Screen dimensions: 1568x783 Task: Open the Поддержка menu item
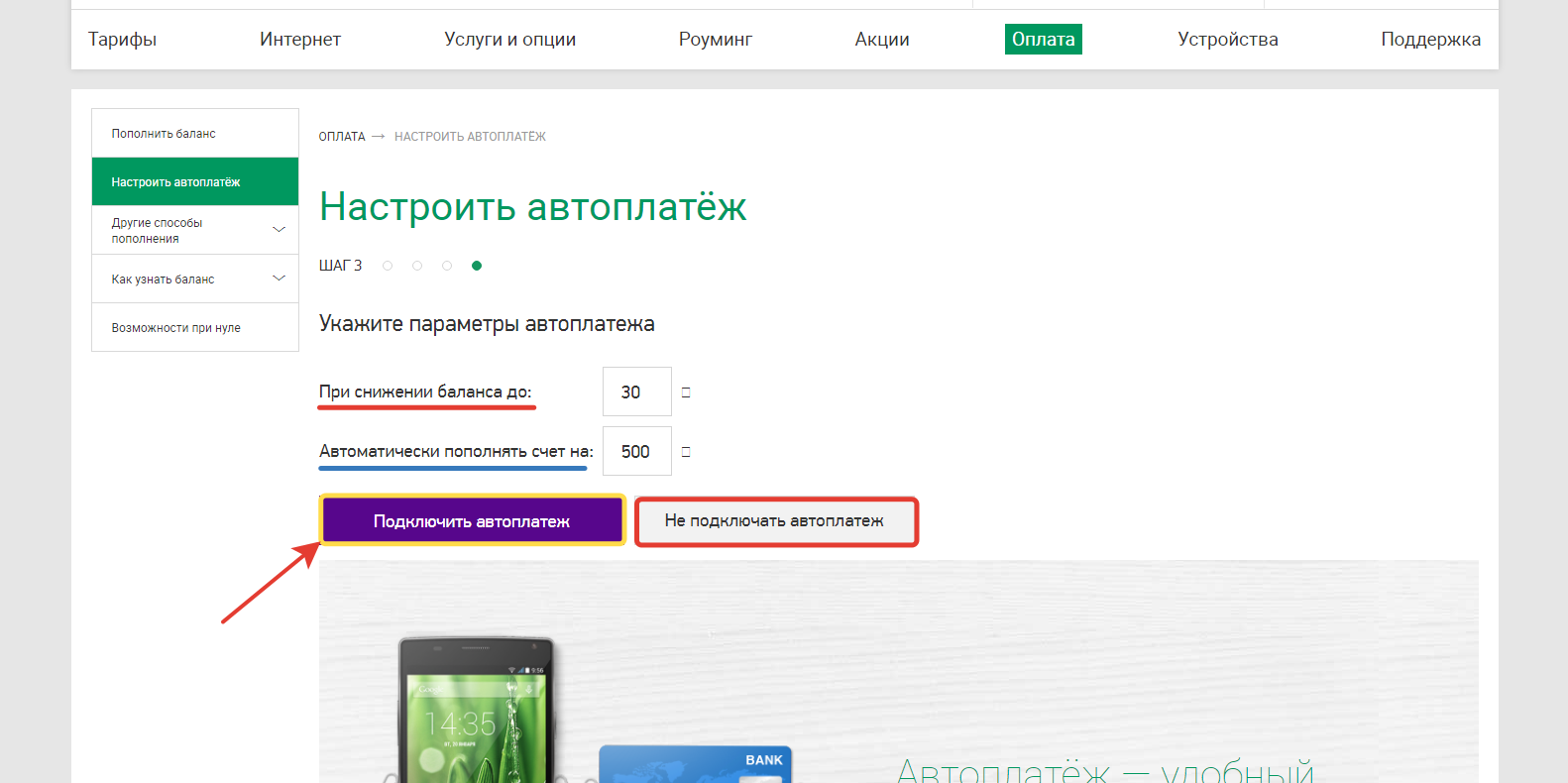1430,40
